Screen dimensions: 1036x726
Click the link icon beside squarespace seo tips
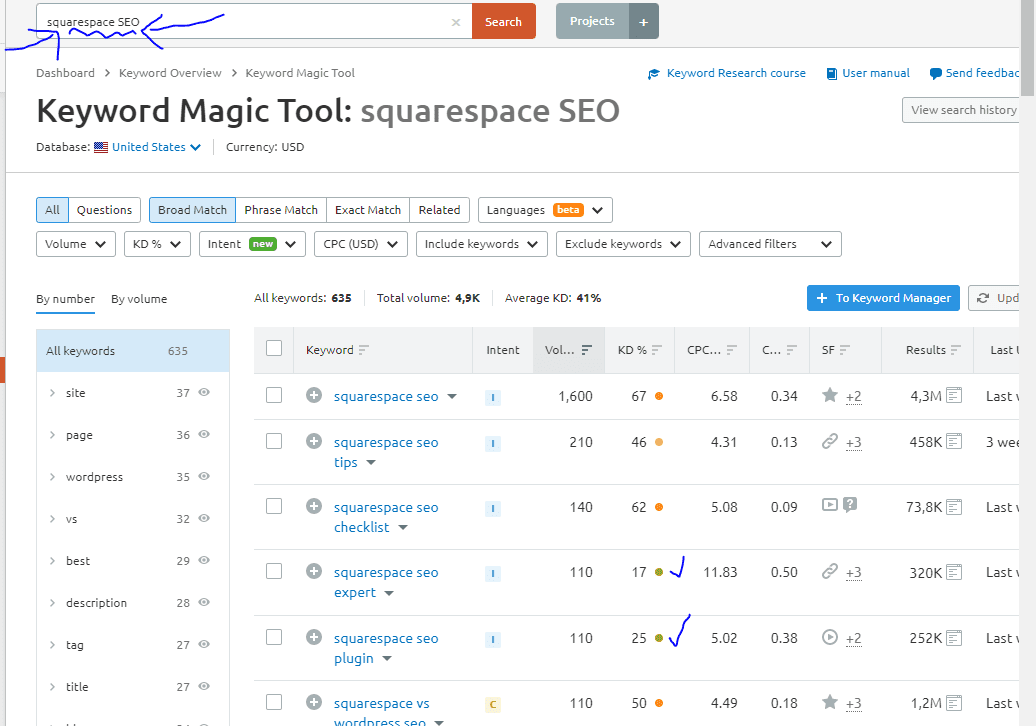830,442
